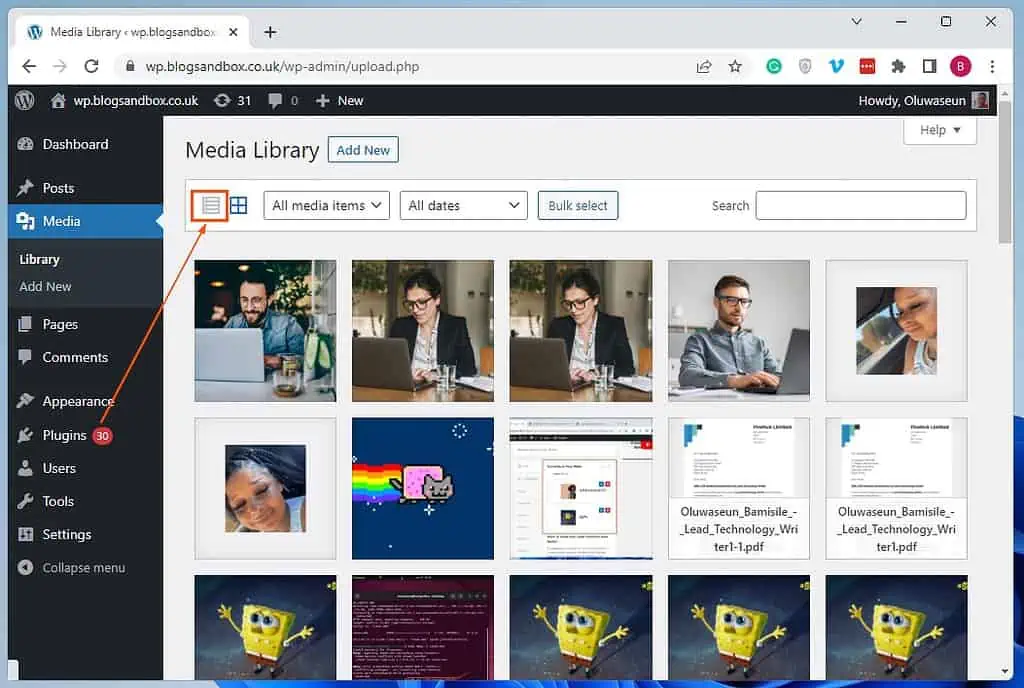The image size is (1024, 688).
Task: Open Plugins in sidebar
Action: 85,435
